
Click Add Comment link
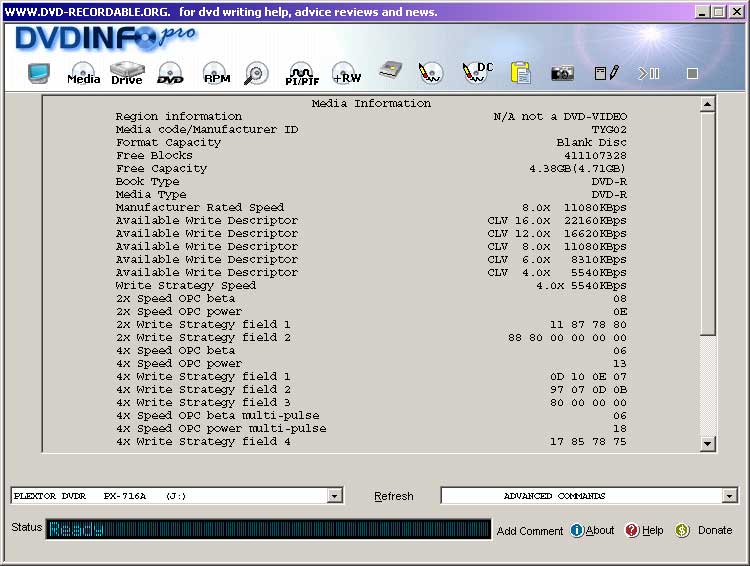(x=529, y=531)
